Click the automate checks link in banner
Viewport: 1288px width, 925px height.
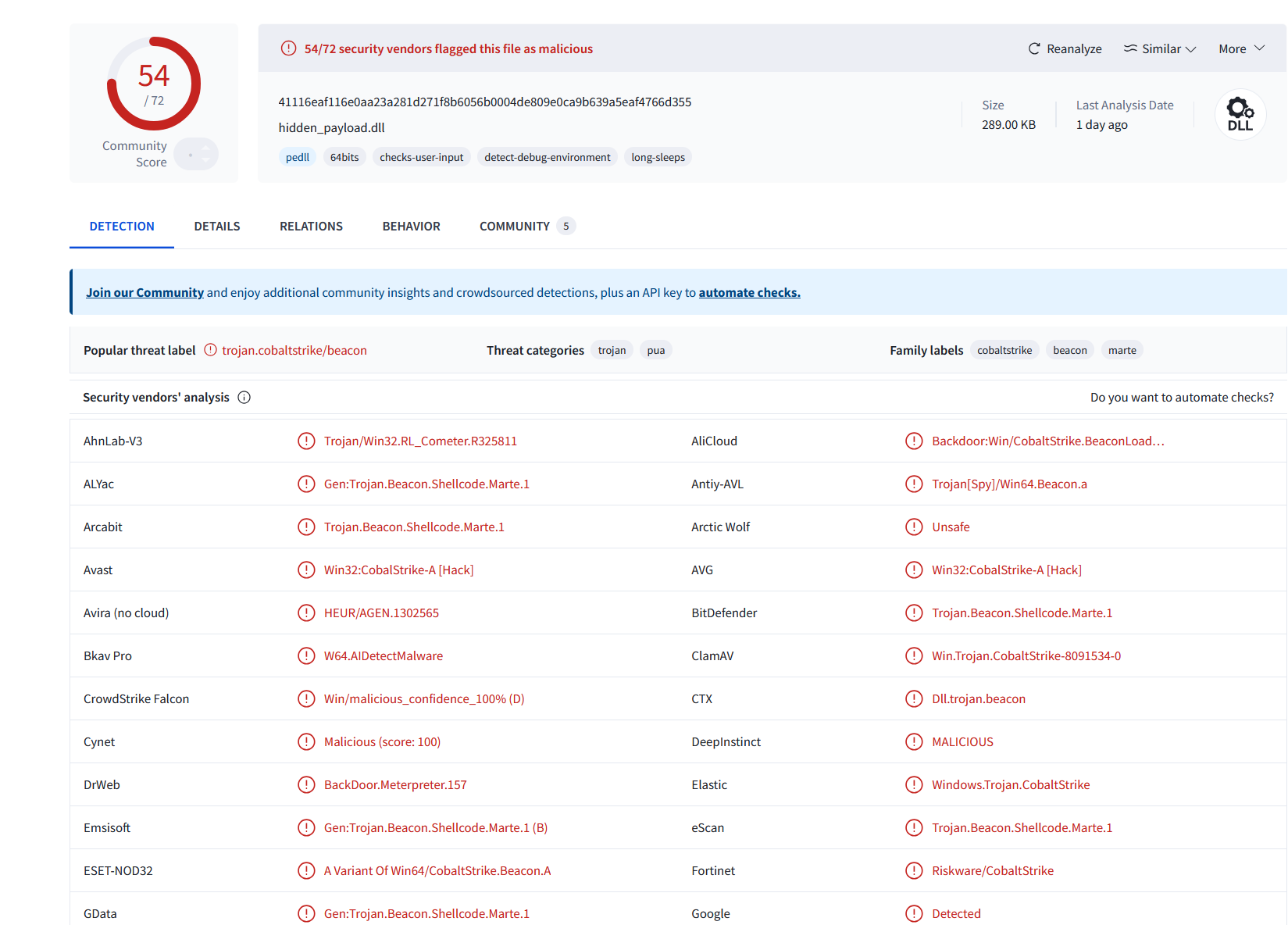(x=749, y=292)
